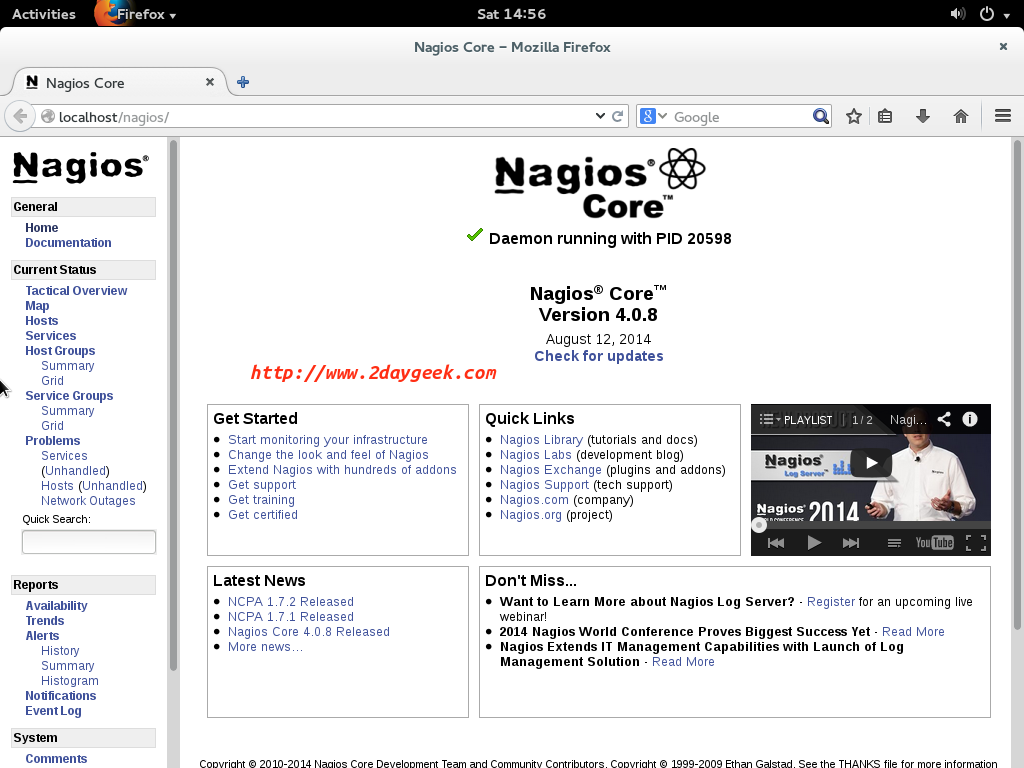The image size is (1024, 768).
Task: Open the video playlist queue icon
Action: click(894, 543)
